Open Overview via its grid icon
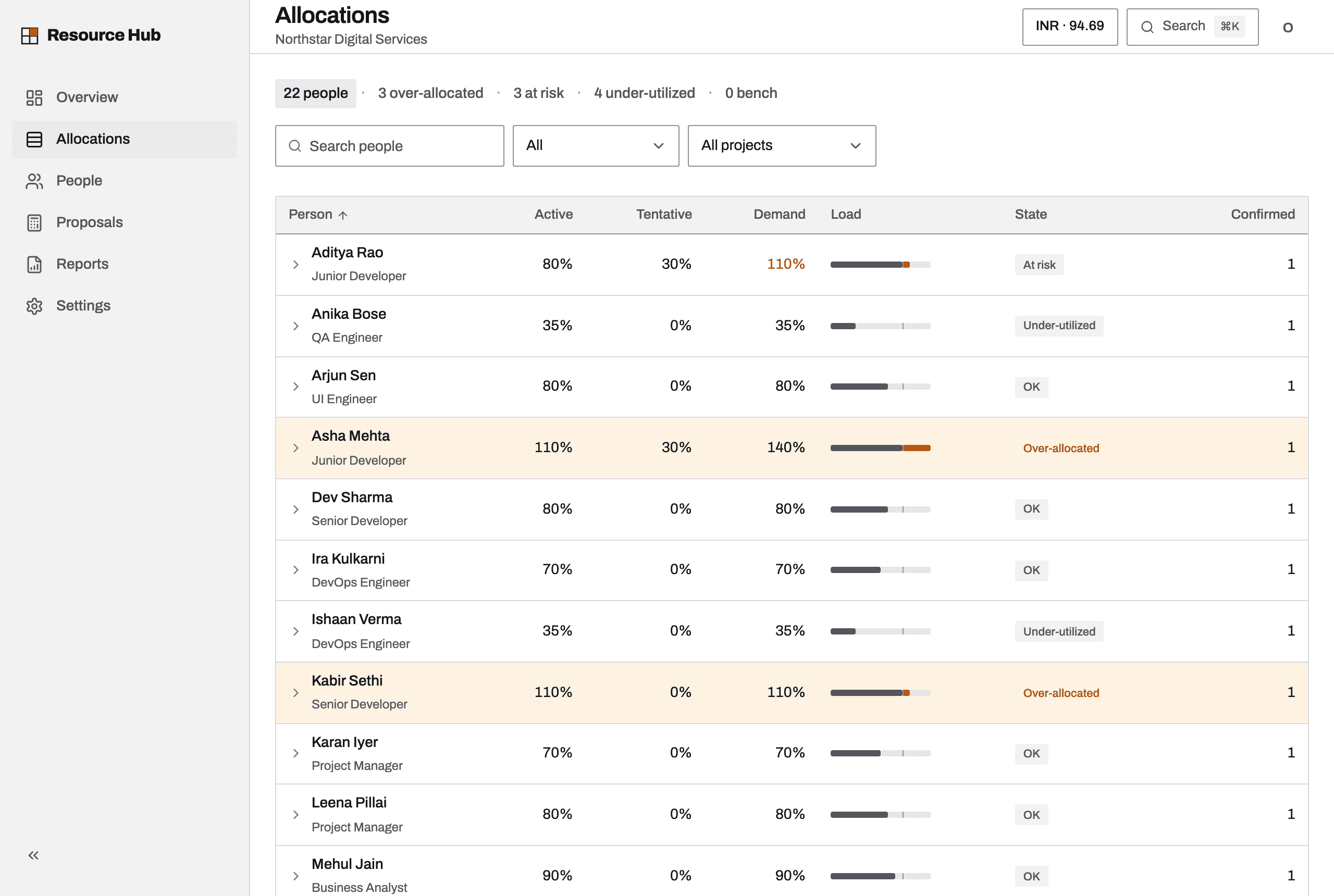This screenshot has height=896, width=1334. click(x=34, y=98)
